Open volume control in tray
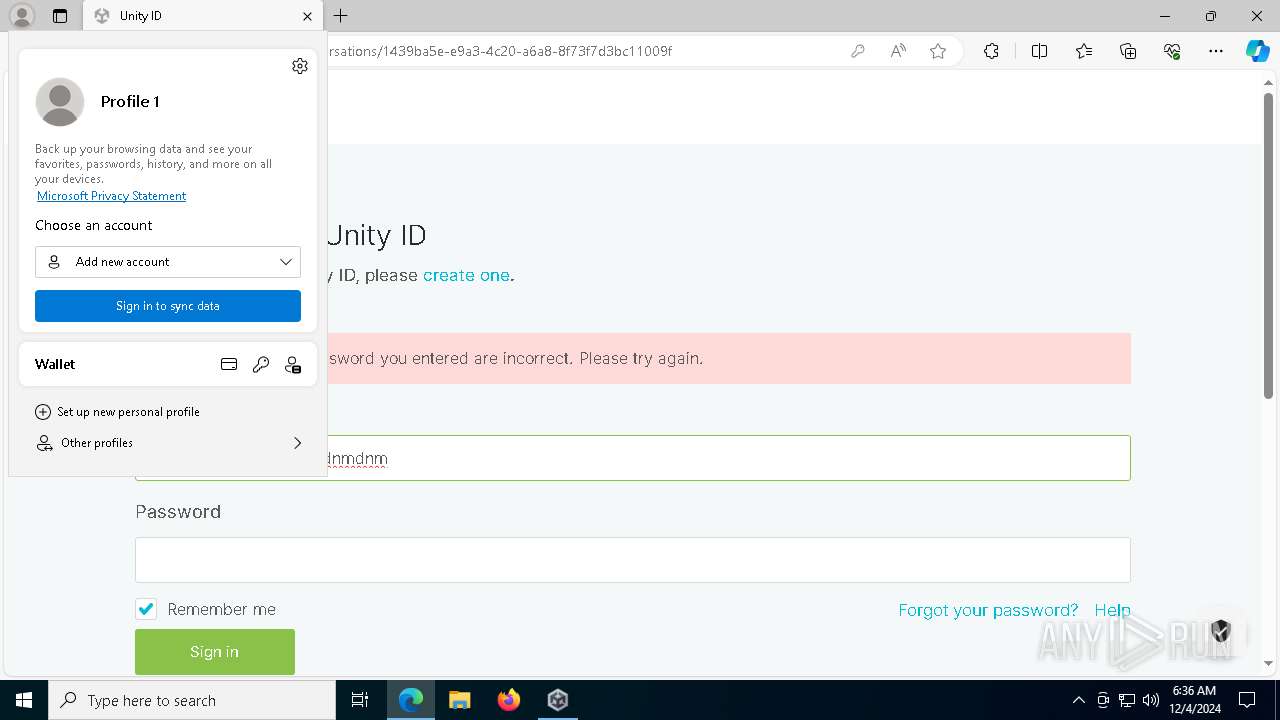Image resolution: width=1280 pixels, height=720 pixels. [x=1151, y=700]
